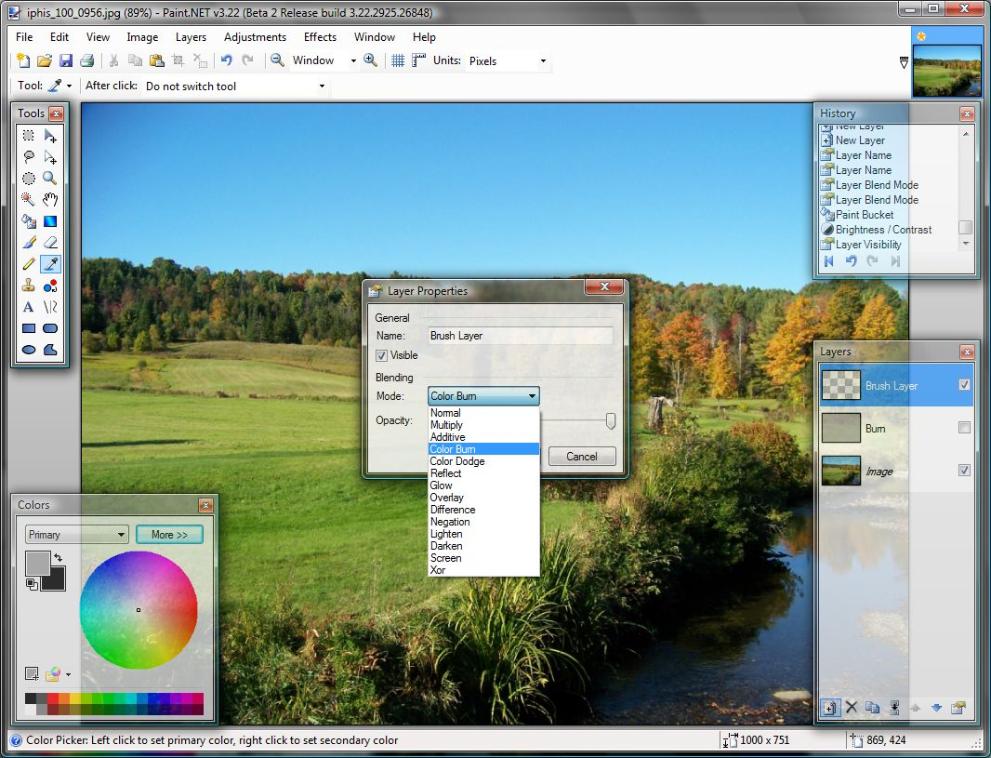Click the More >> button in Colors
Viewport: 991px width, 758px height.
tap(169, 535)
